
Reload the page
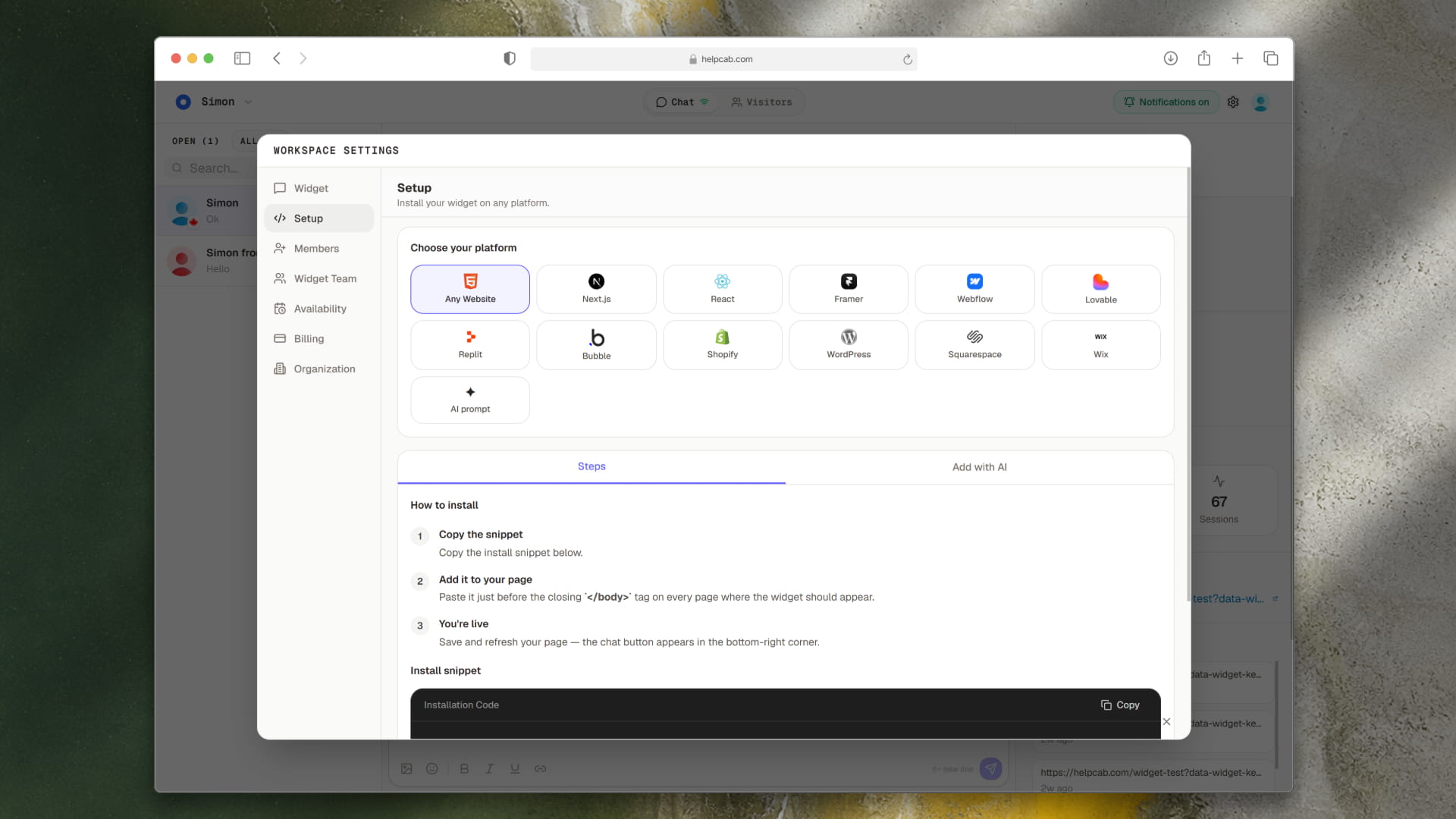click(907, 59)
